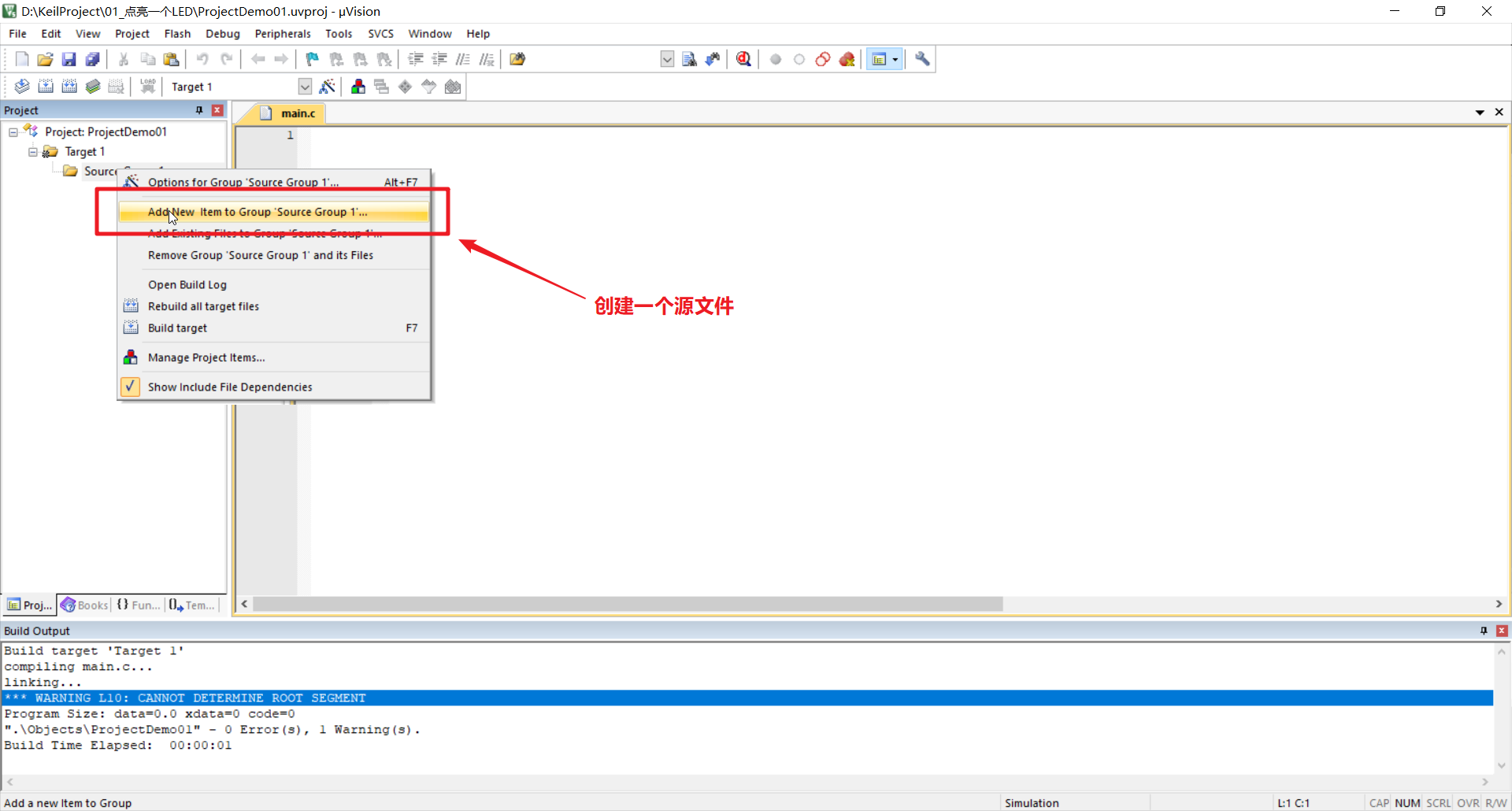Toggle Show Include File Dependencies checkmark

coord(131,387)
